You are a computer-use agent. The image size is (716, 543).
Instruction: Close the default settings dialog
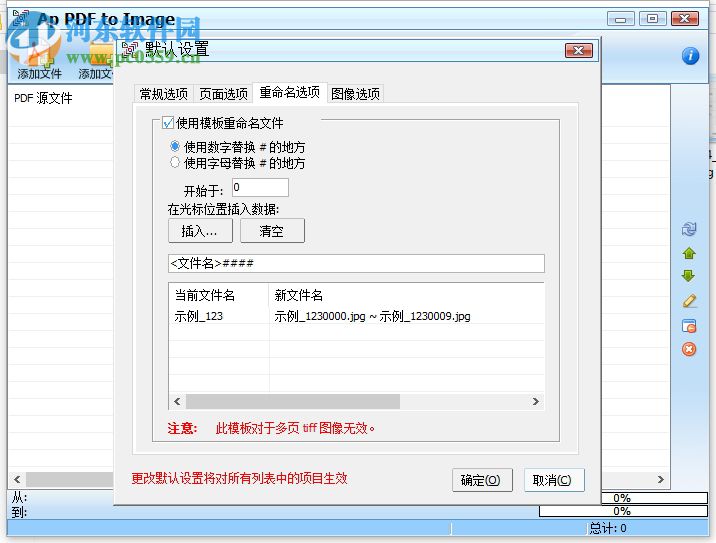579,50
